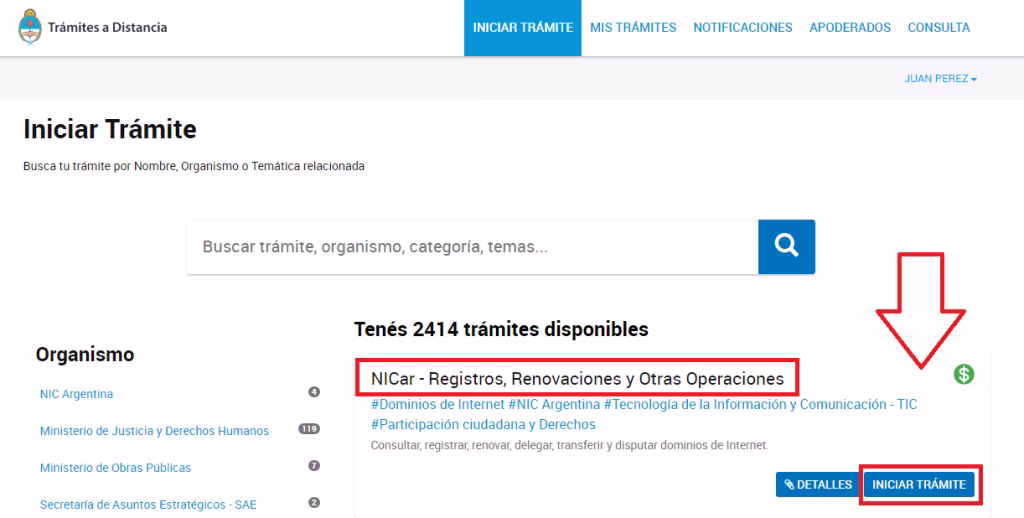Viewport: 1024px width, 518px height.
Task: Select the CONSULTA menu item
Action: (x=938, y=28)
